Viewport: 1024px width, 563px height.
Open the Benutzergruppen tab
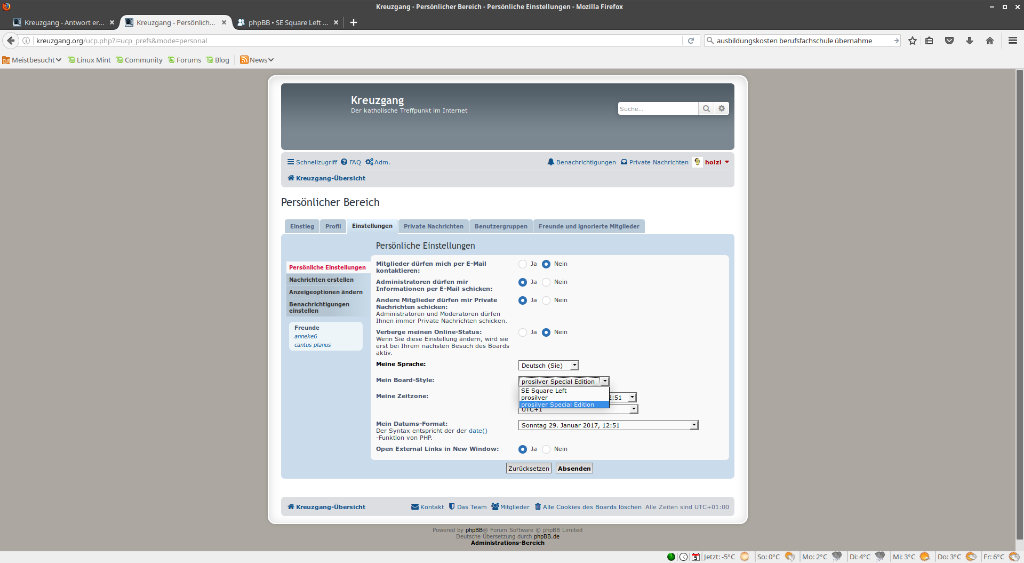(500, 226)
